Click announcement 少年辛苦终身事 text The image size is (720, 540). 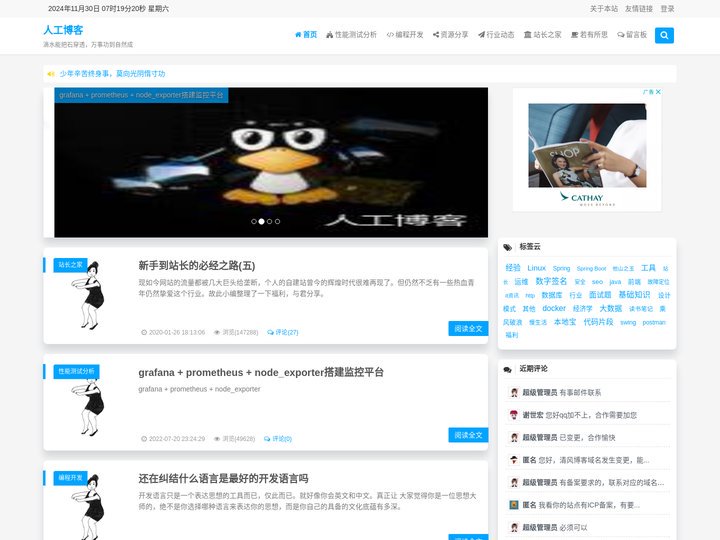[112, 74]
